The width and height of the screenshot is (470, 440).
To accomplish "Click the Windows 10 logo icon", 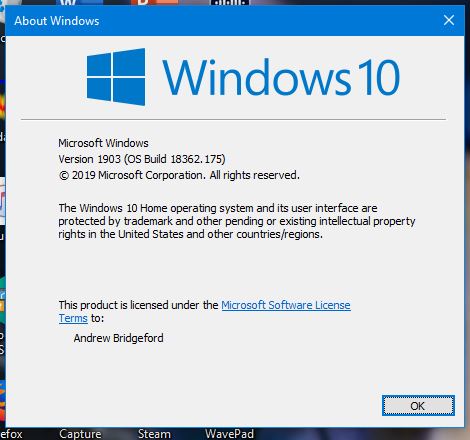I will click(x=116, y=77).
